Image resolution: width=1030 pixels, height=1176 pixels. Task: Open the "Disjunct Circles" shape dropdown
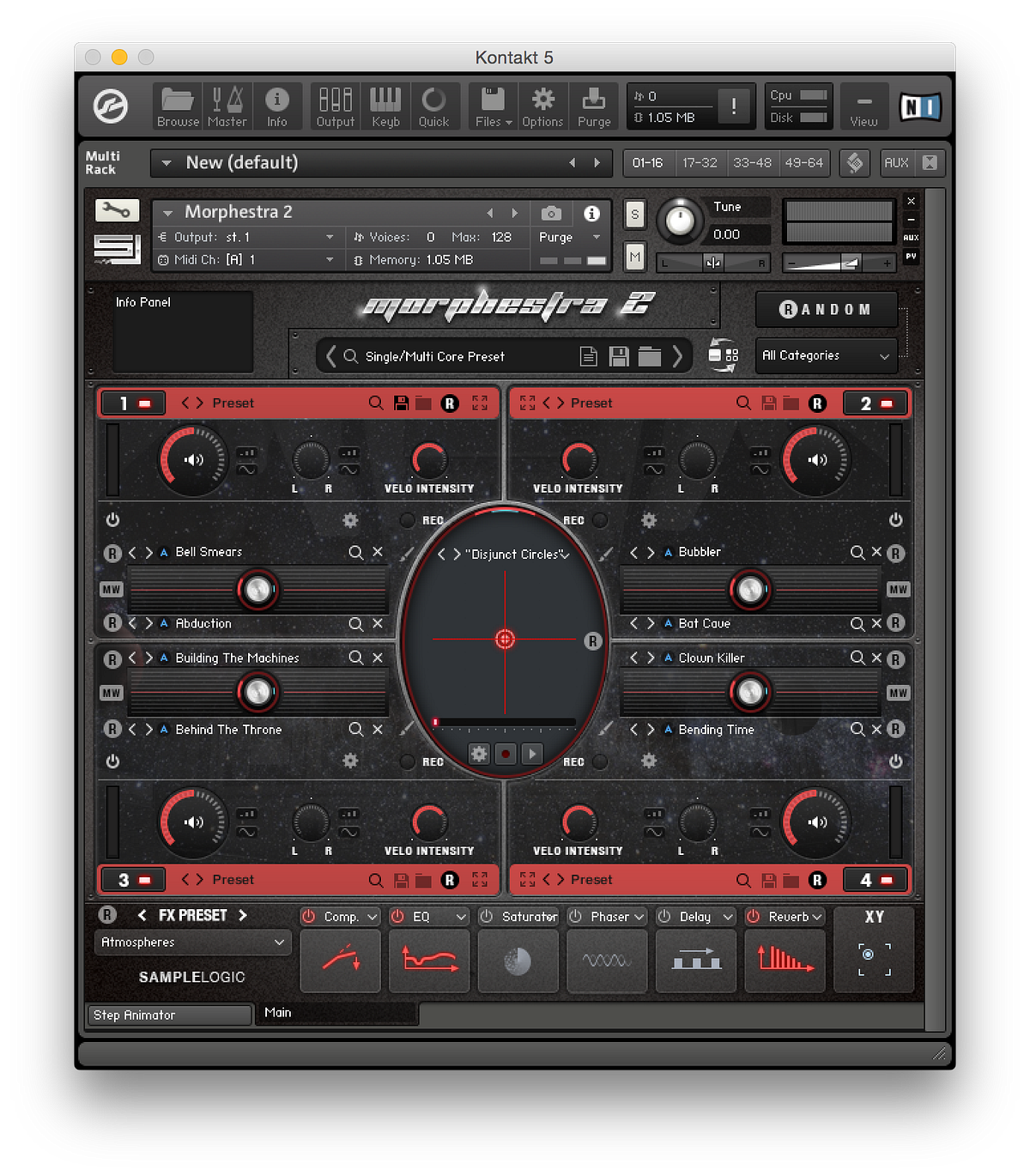(x=565, y=555)
